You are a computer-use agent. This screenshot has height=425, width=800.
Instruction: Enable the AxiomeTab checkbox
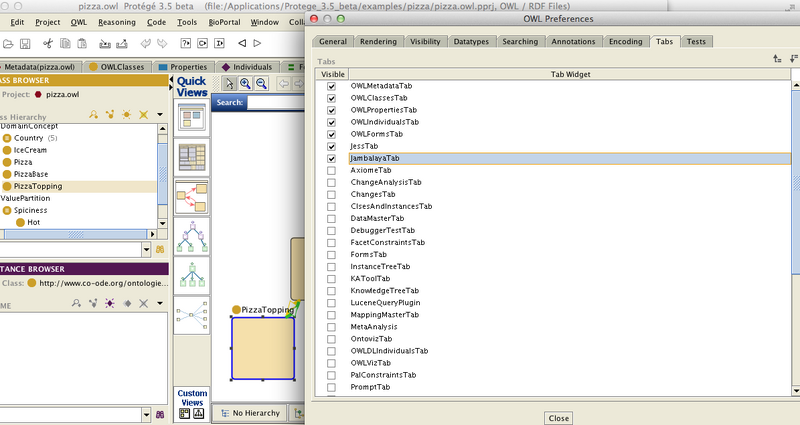[332, 170]
